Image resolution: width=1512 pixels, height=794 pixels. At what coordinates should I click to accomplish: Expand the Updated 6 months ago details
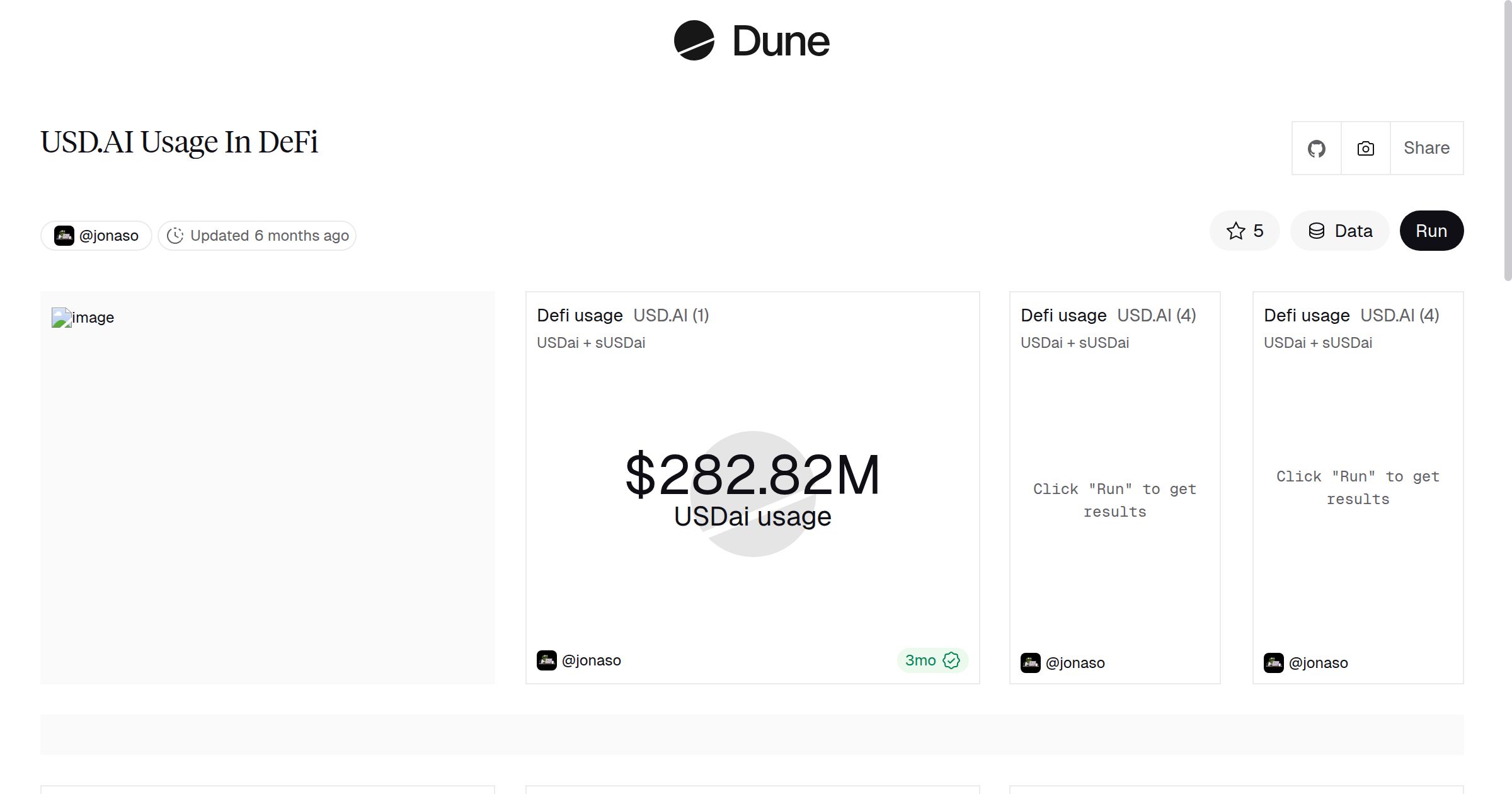256,235
